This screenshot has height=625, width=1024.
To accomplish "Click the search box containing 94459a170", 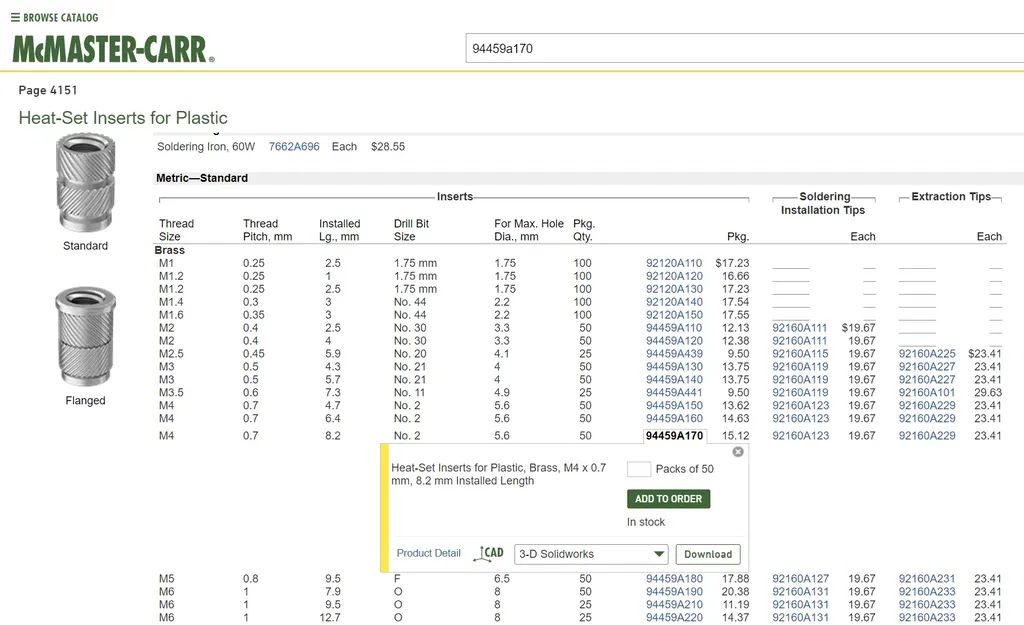I will pyautogui.click(x=744, y=48).
